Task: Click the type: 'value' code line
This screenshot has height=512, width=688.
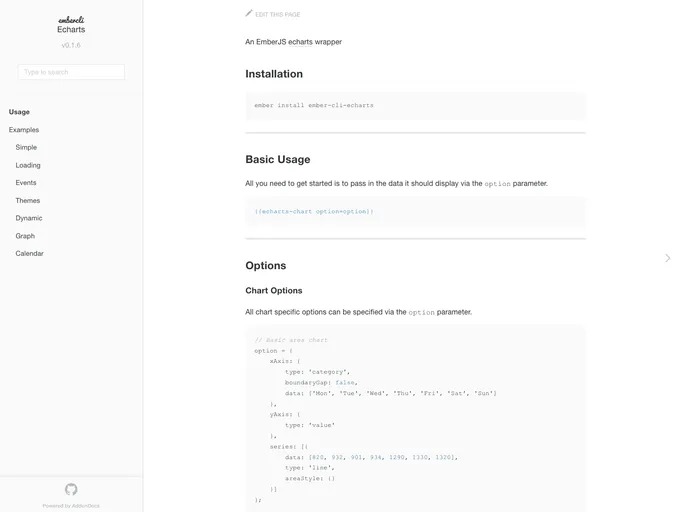Action: point(310,425)
